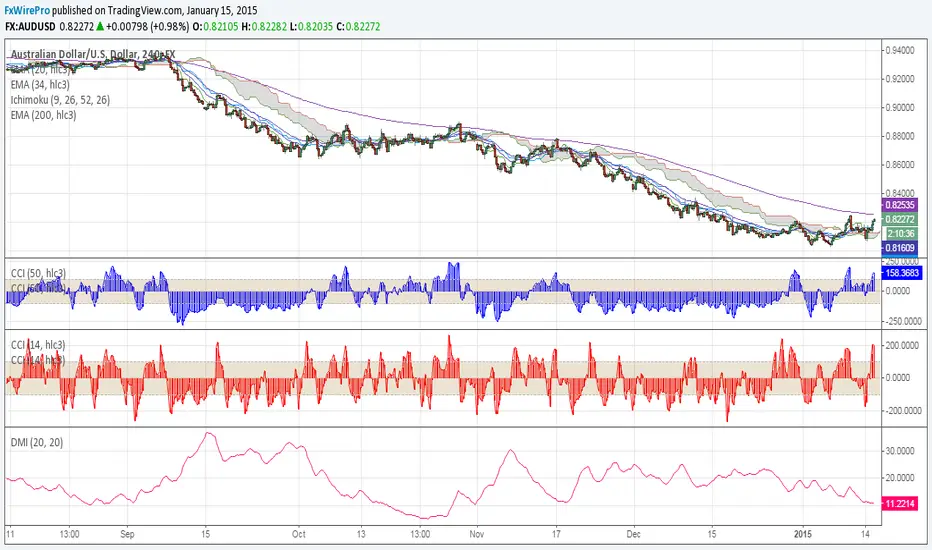Click the dark blue 0.81609 price tag

(x=900, y=248)
